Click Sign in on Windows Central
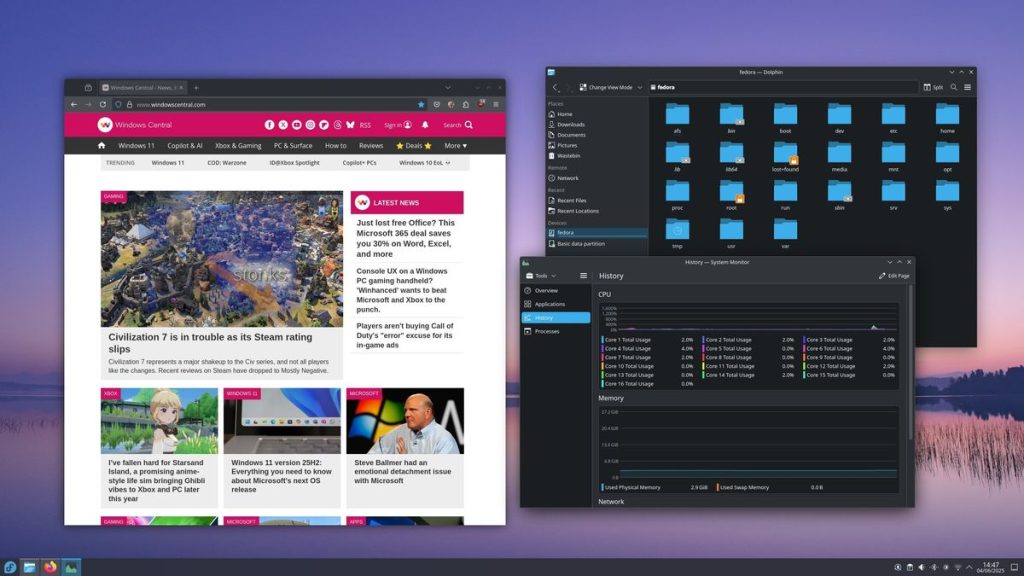 (393, 124)
